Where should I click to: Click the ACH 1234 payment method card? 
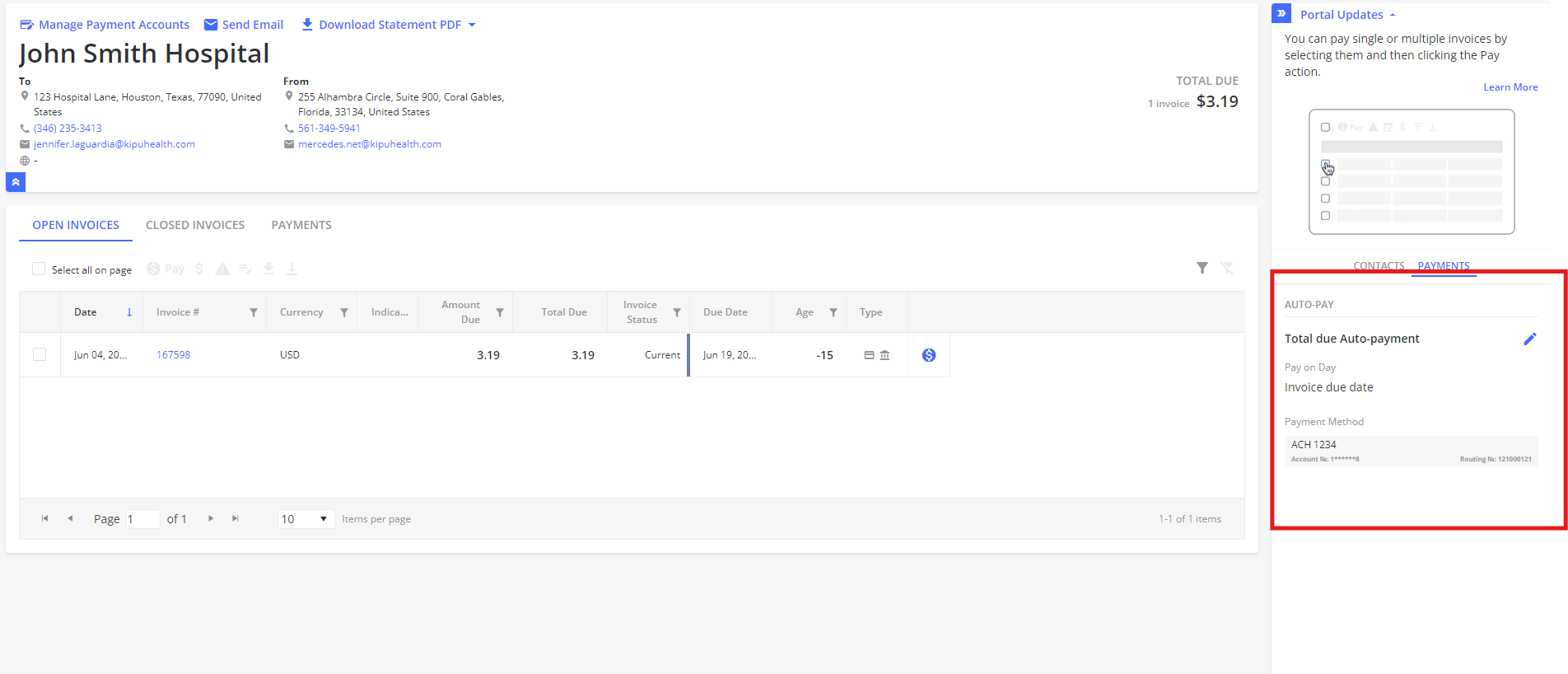[1411, 451]
